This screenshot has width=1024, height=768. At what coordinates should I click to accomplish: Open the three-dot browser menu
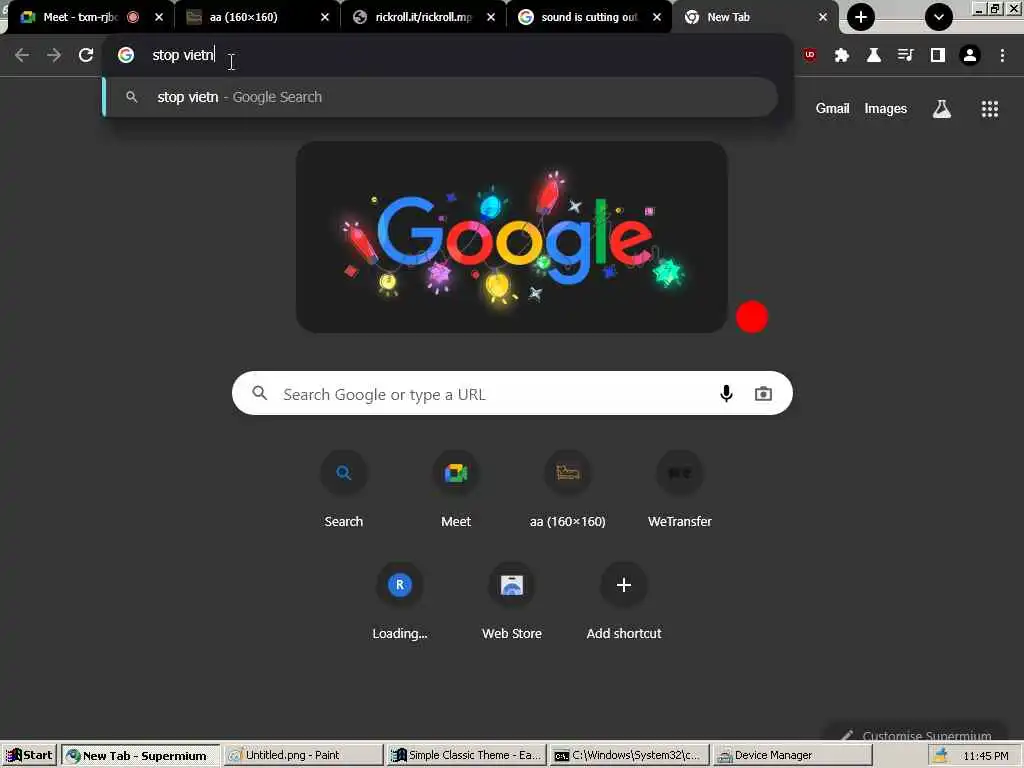click(1002, 55)
